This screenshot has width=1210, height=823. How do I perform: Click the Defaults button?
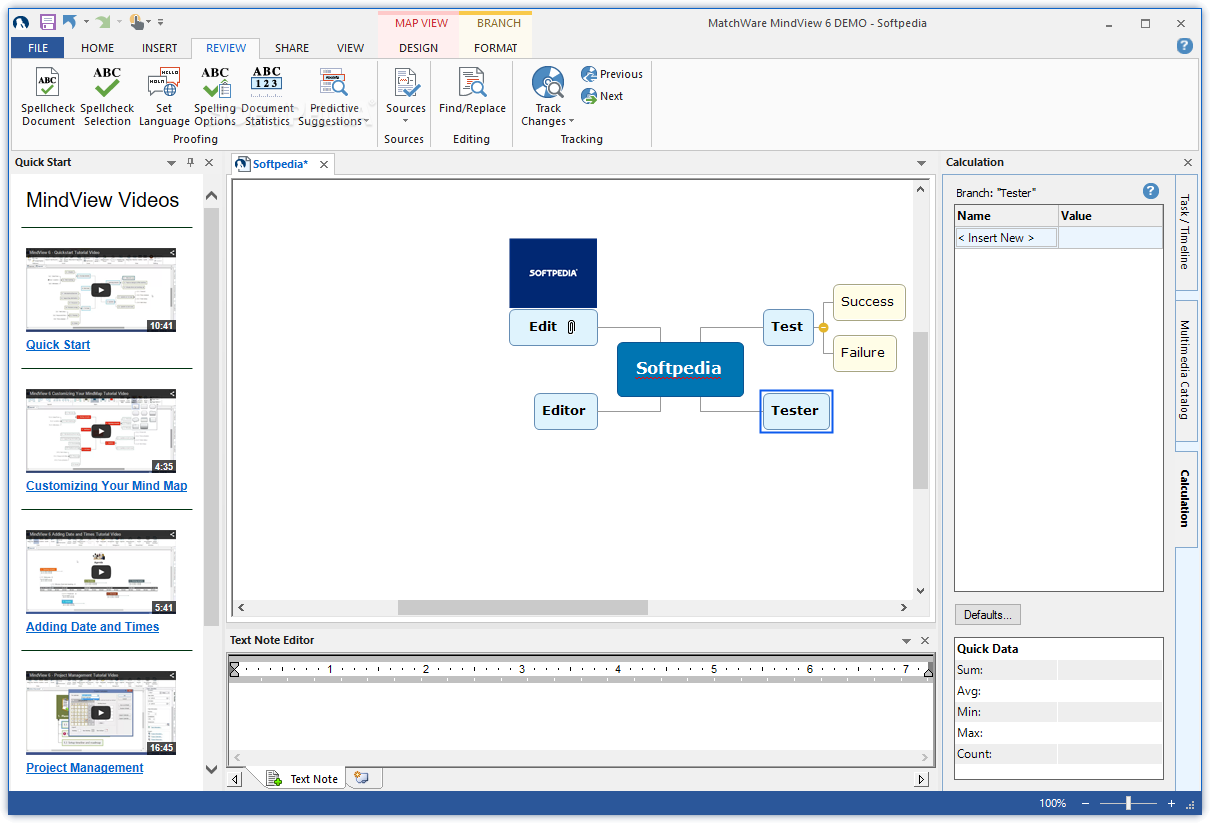(x=988, y=614)
